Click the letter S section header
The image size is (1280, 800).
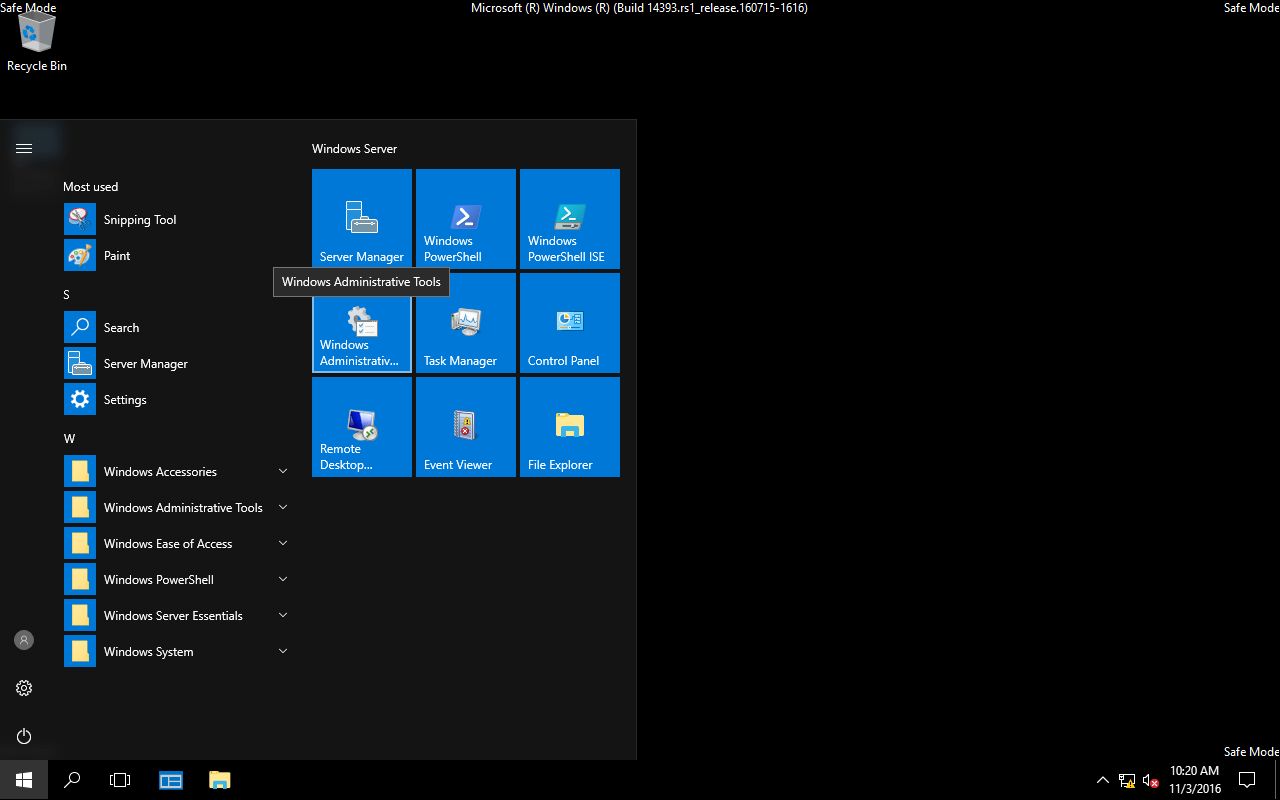coord(66,295)
